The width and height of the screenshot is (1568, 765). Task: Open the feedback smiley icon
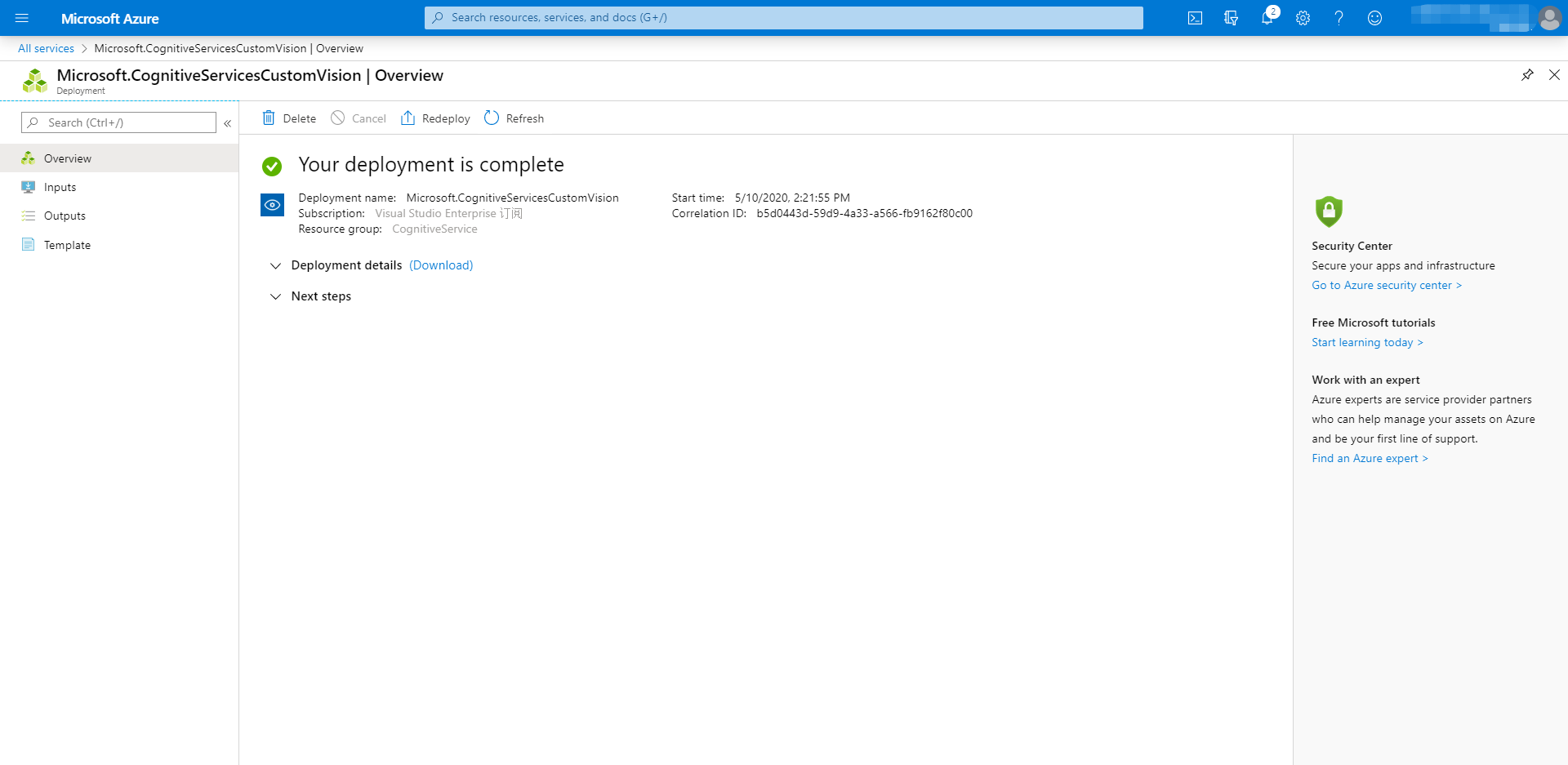[x=1374, y=18]
